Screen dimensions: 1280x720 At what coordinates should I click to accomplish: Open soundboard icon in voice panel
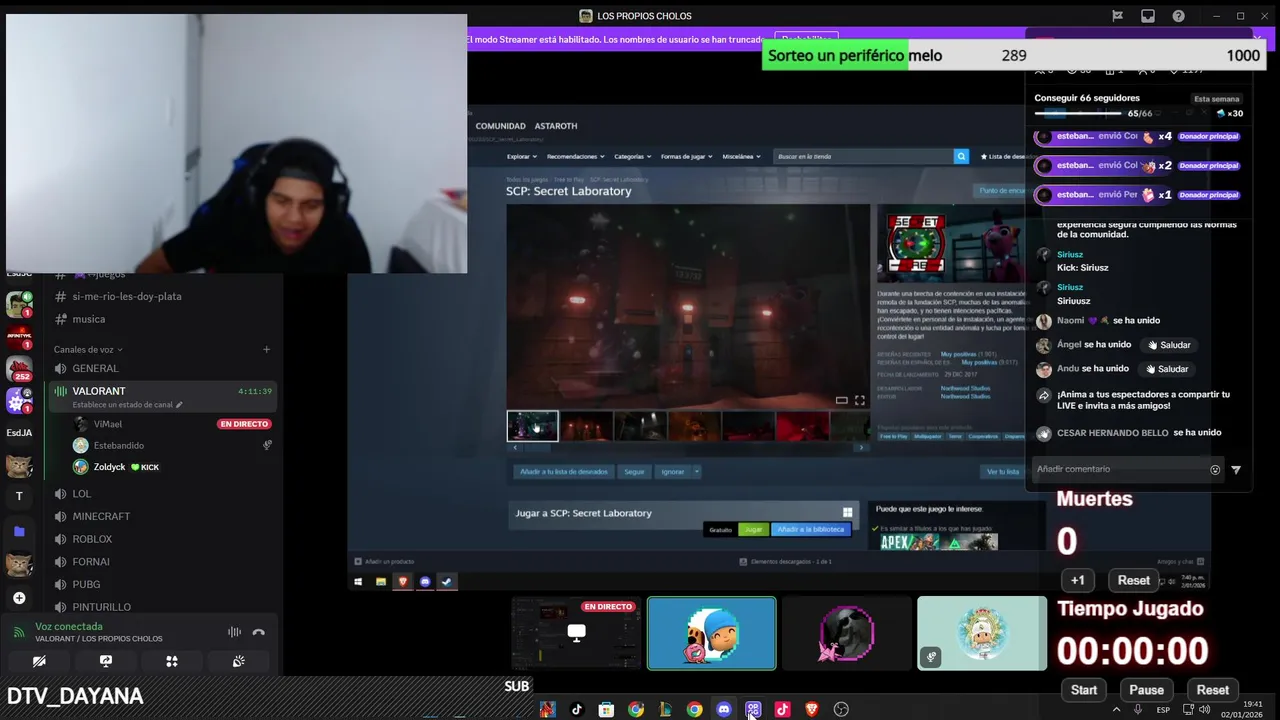click(x=238, y=661)
